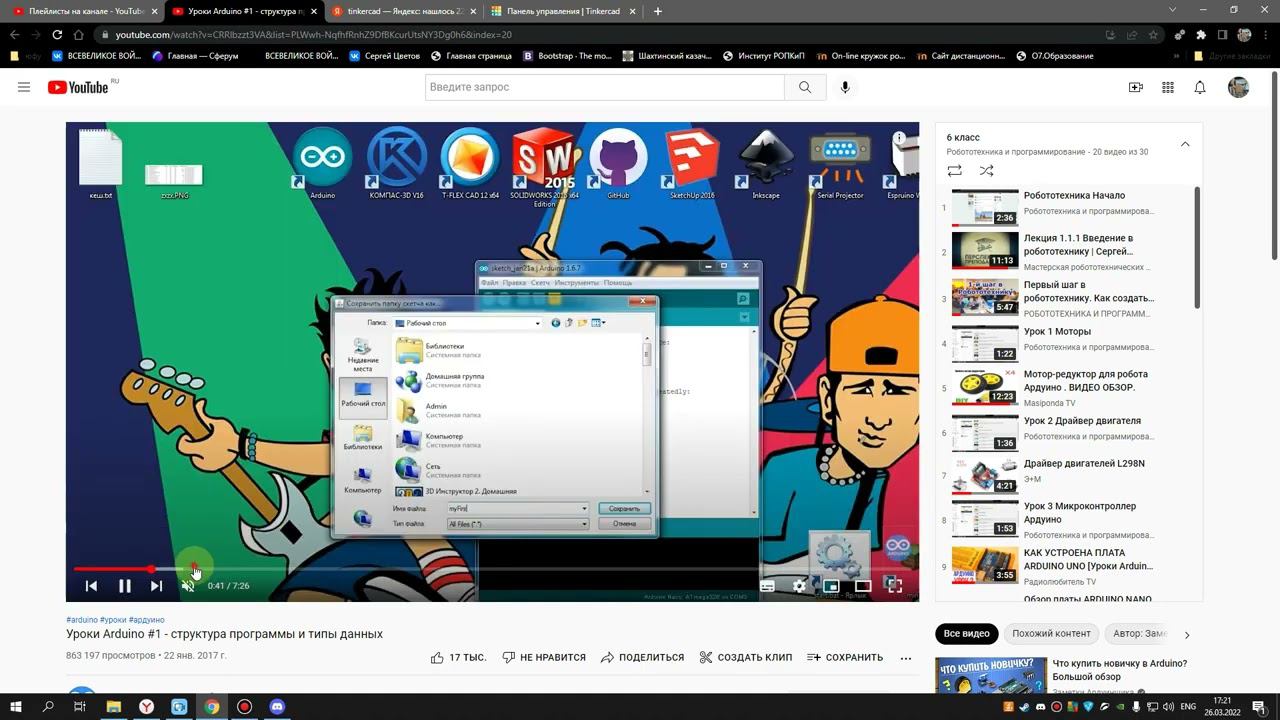Switch to the Панель управления Tinkercad tab

click(x=564, y=11)
